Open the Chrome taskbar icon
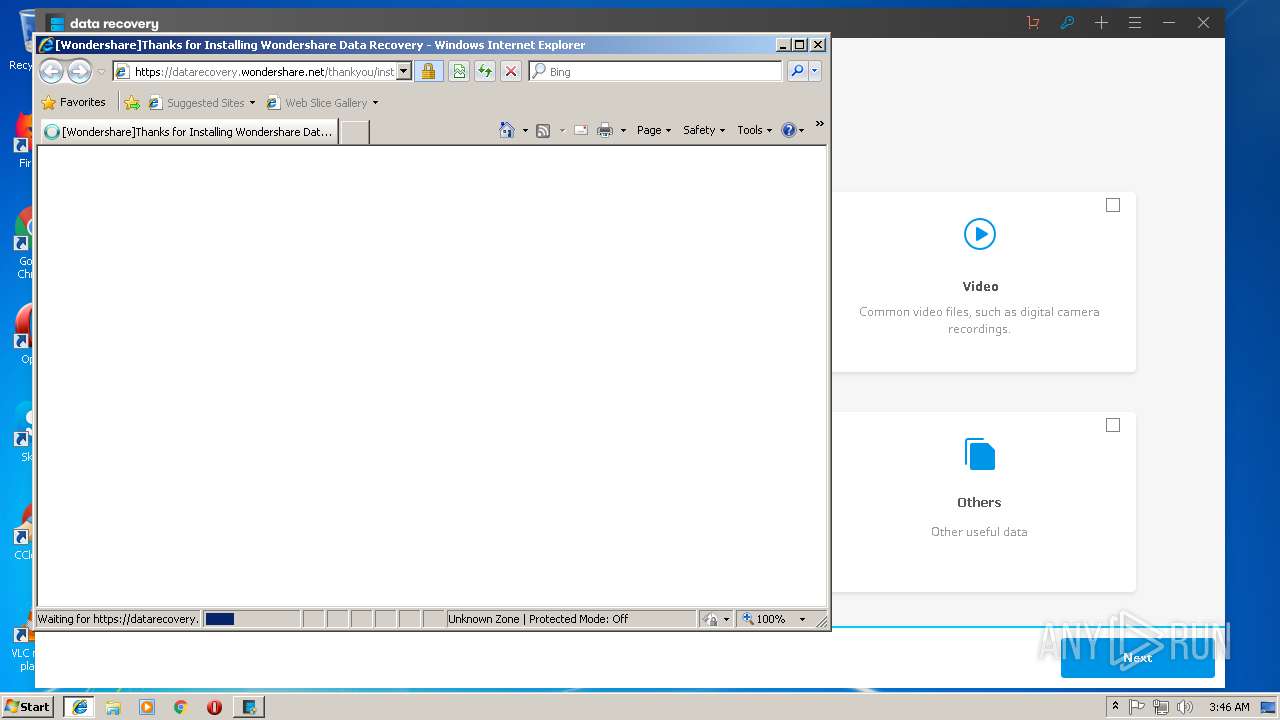The width and height of the screenshot is (1280, 720). tap(180, 707)
